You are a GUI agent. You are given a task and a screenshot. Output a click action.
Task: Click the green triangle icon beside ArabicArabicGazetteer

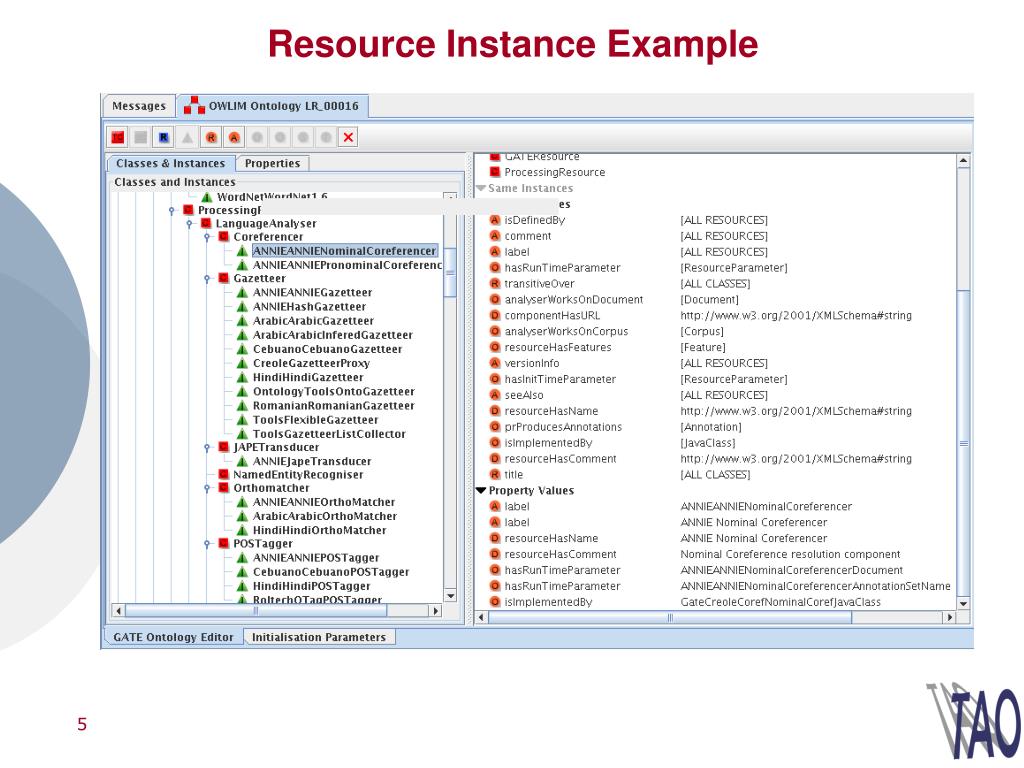(x=242, y=321)
